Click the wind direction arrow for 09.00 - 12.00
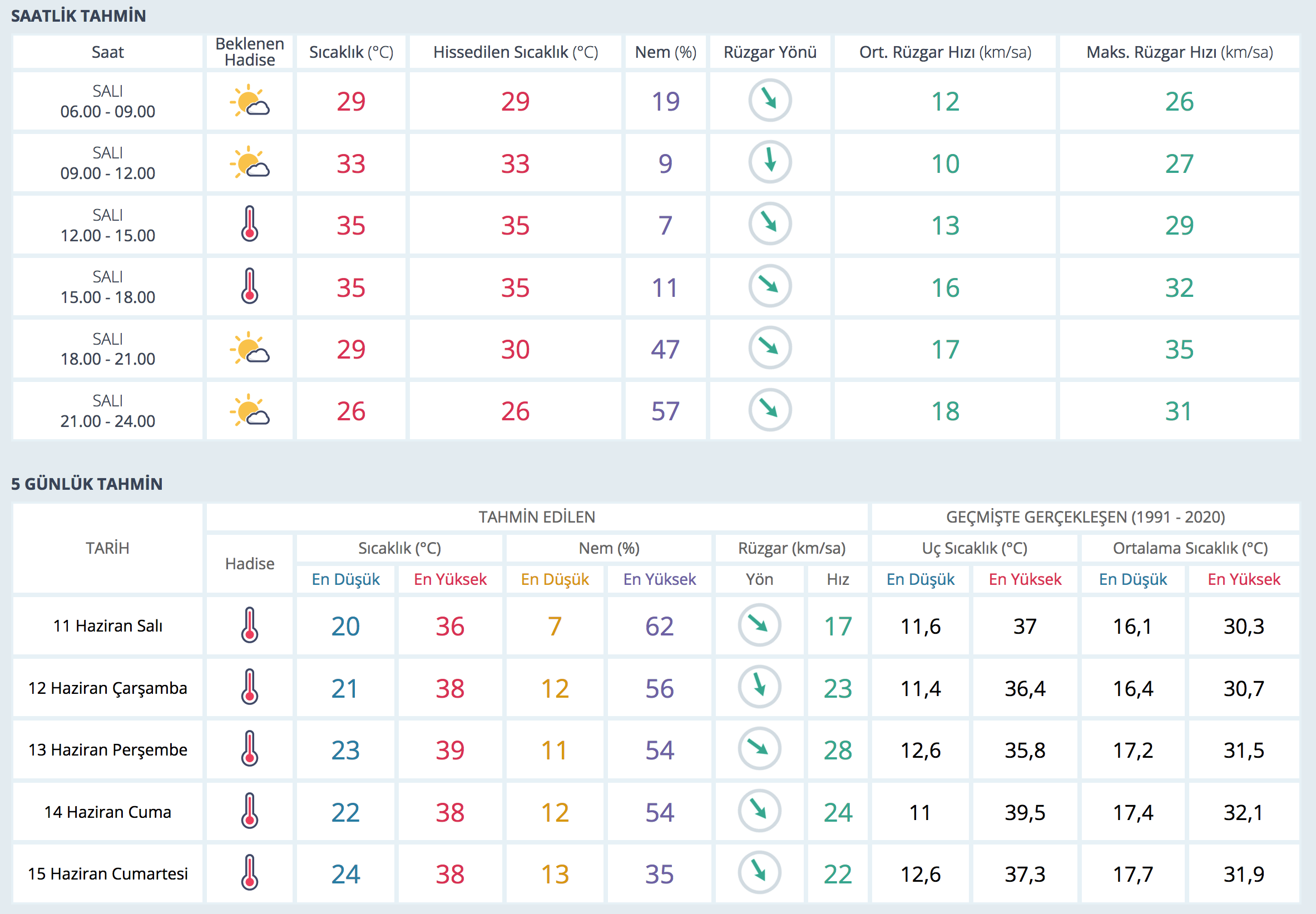The width and height of the screenshot is (1316, 914). click(x=770, y=162)
